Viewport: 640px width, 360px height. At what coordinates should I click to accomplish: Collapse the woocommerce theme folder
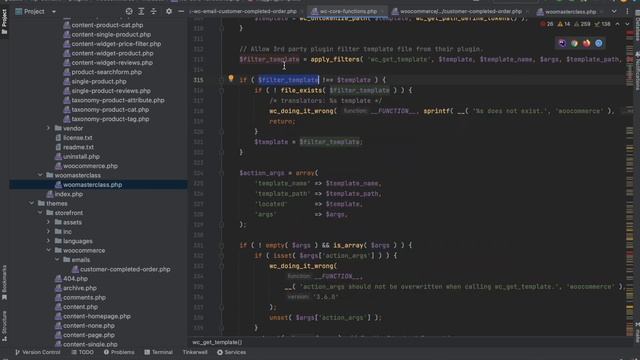pos(48,250)
